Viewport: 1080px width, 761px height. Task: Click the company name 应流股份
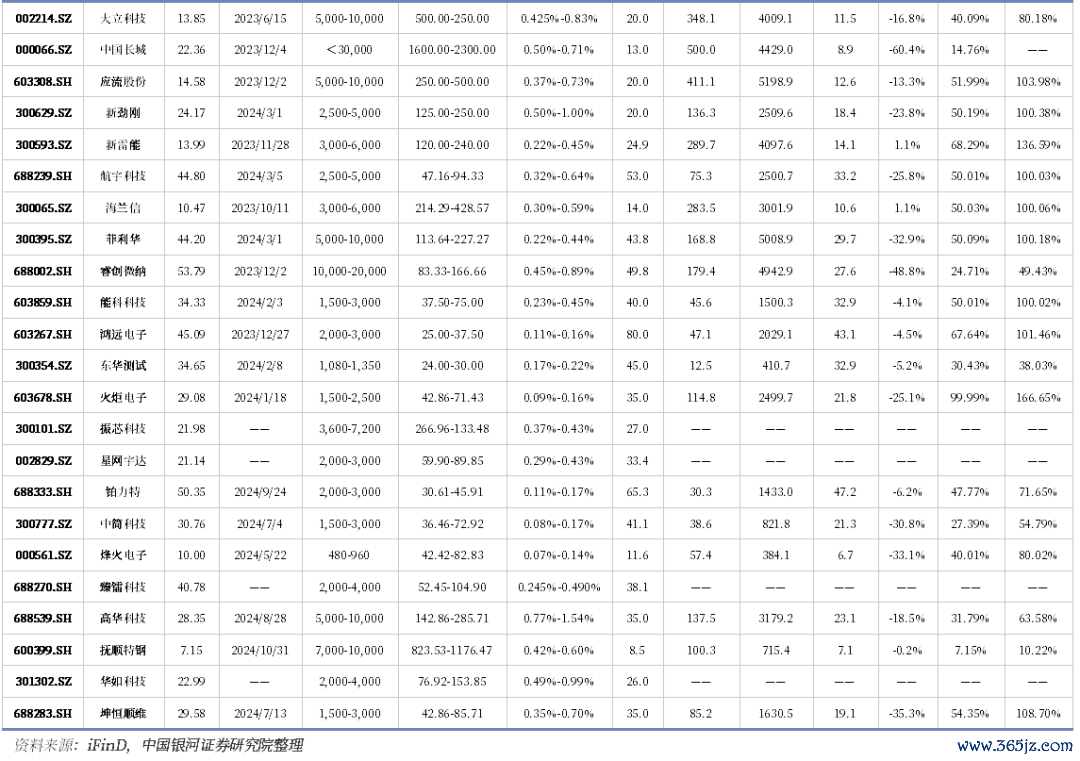click(x=123, y=82)
